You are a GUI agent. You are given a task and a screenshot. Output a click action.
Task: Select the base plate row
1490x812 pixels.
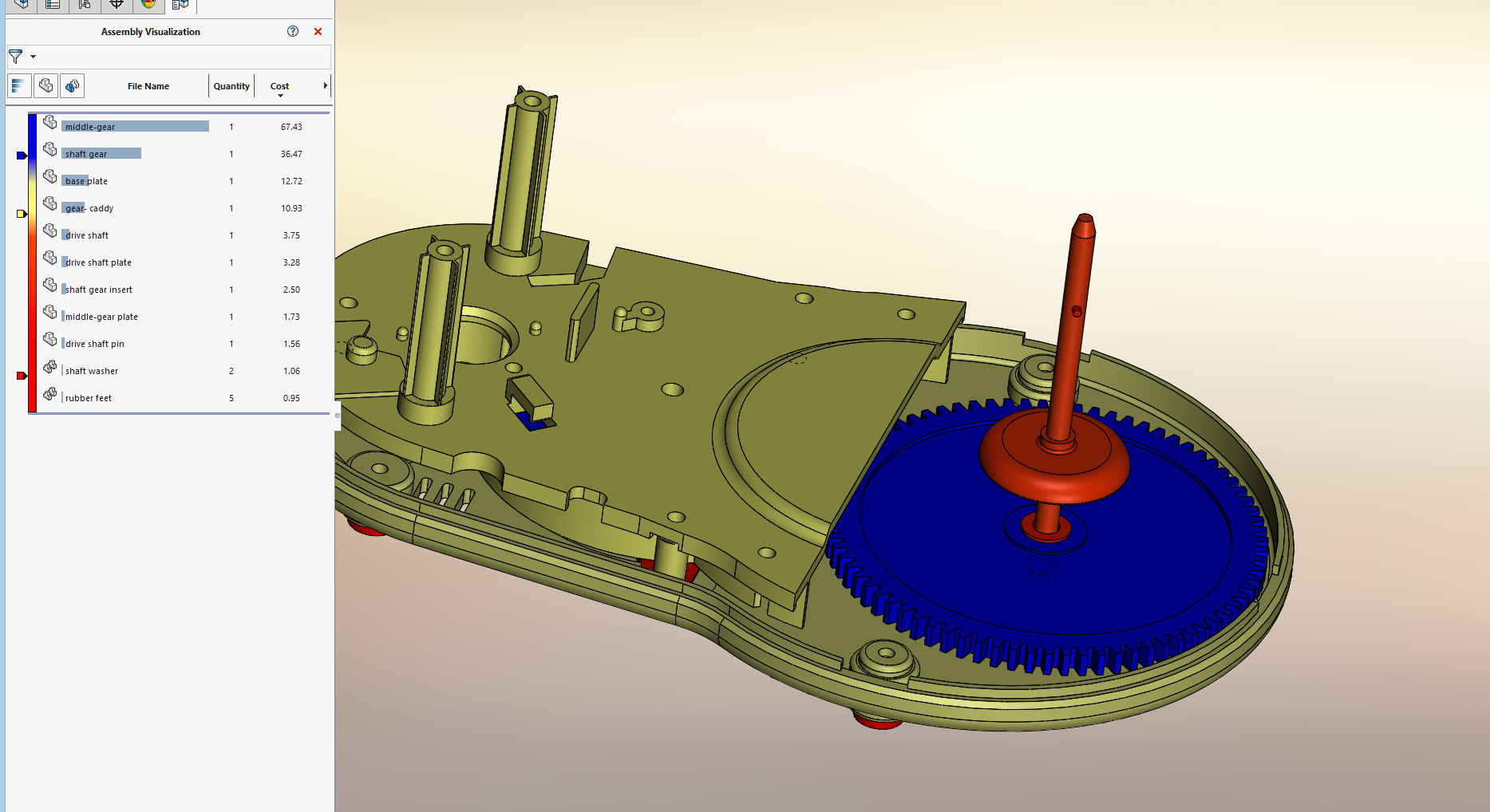tap(184, 181)
